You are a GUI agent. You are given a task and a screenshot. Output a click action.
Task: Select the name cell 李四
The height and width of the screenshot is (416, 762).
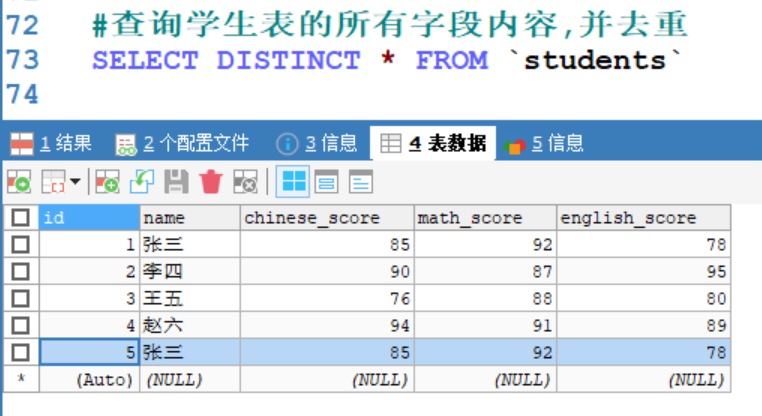tap(190, 272)
